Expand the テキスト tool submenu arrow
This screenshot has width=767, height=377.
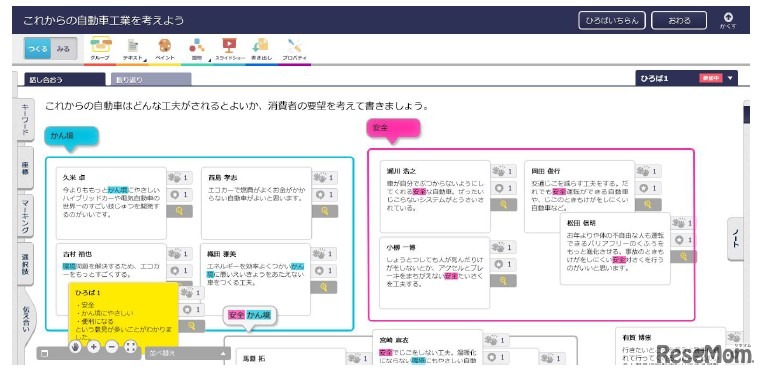[x=146, y=60]
